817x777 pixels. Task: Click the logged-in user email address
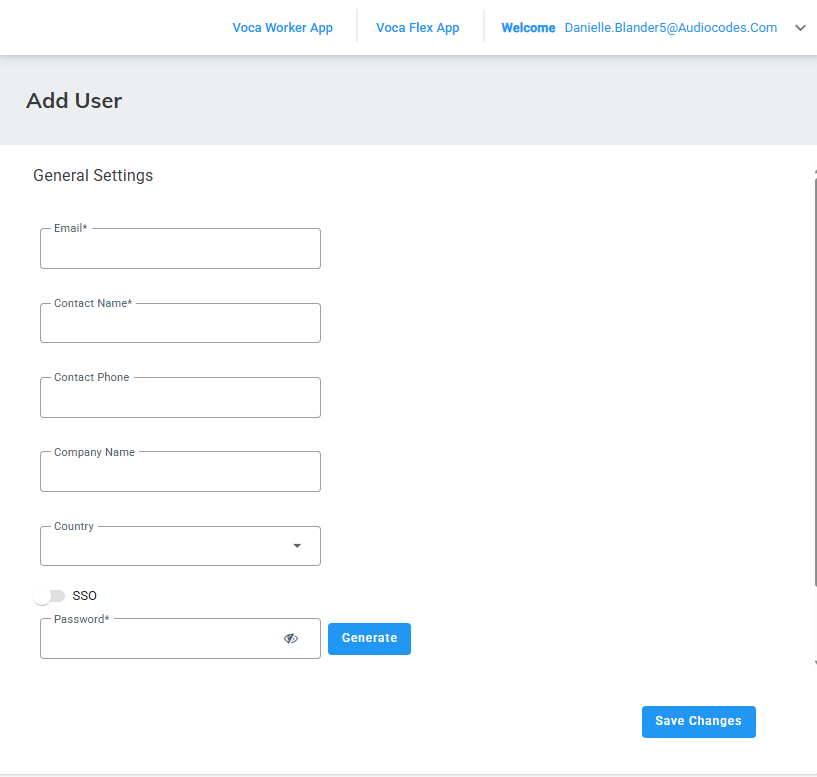click(x=670, y=28)
